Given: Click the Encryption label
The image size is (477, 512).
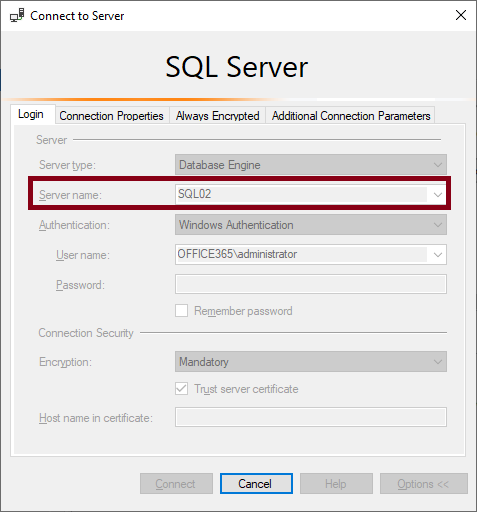Looking at the screenshot, I should point(65,362).
